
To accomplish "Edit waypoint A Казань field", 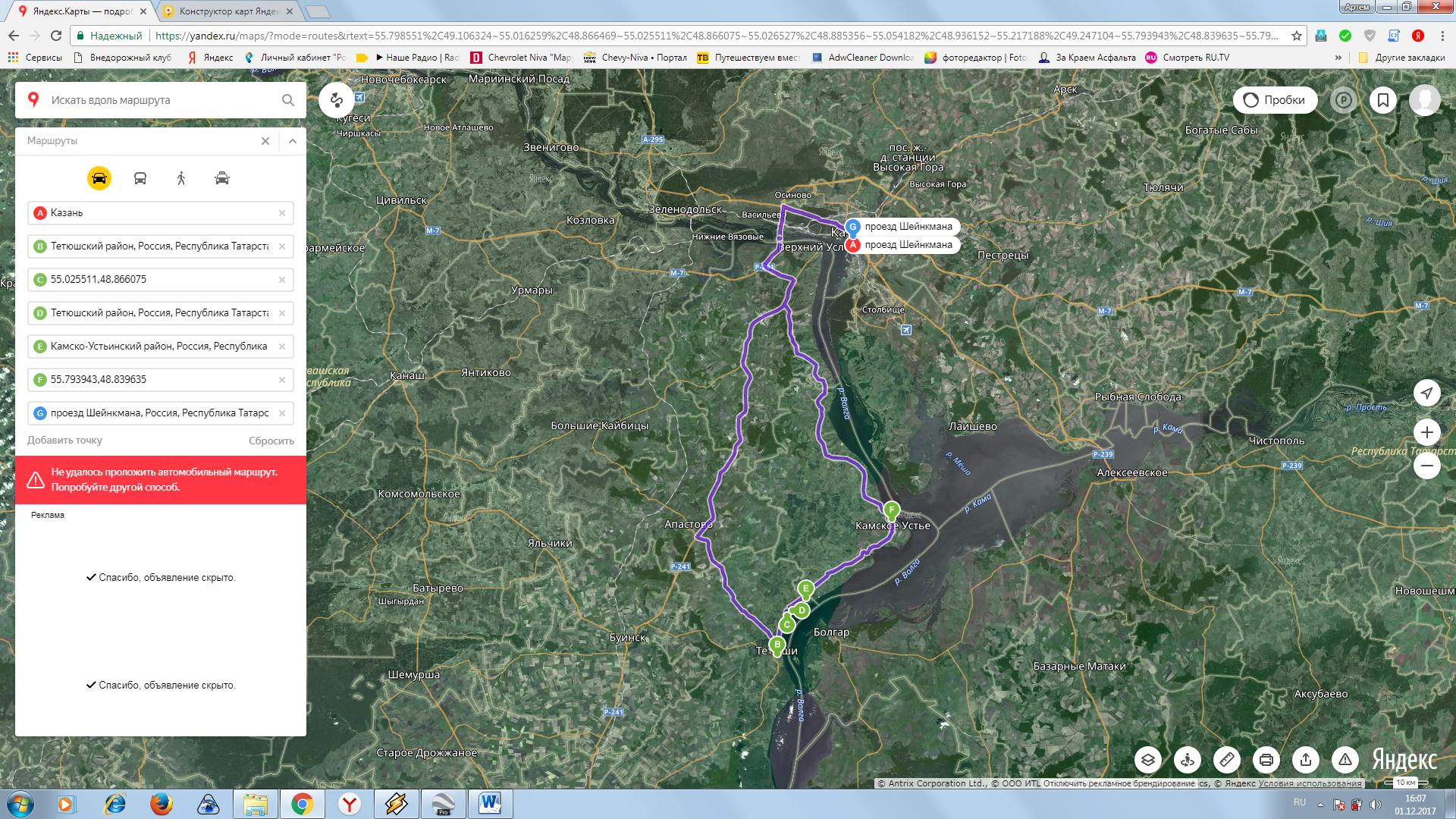I will click(x=161, y=213).
